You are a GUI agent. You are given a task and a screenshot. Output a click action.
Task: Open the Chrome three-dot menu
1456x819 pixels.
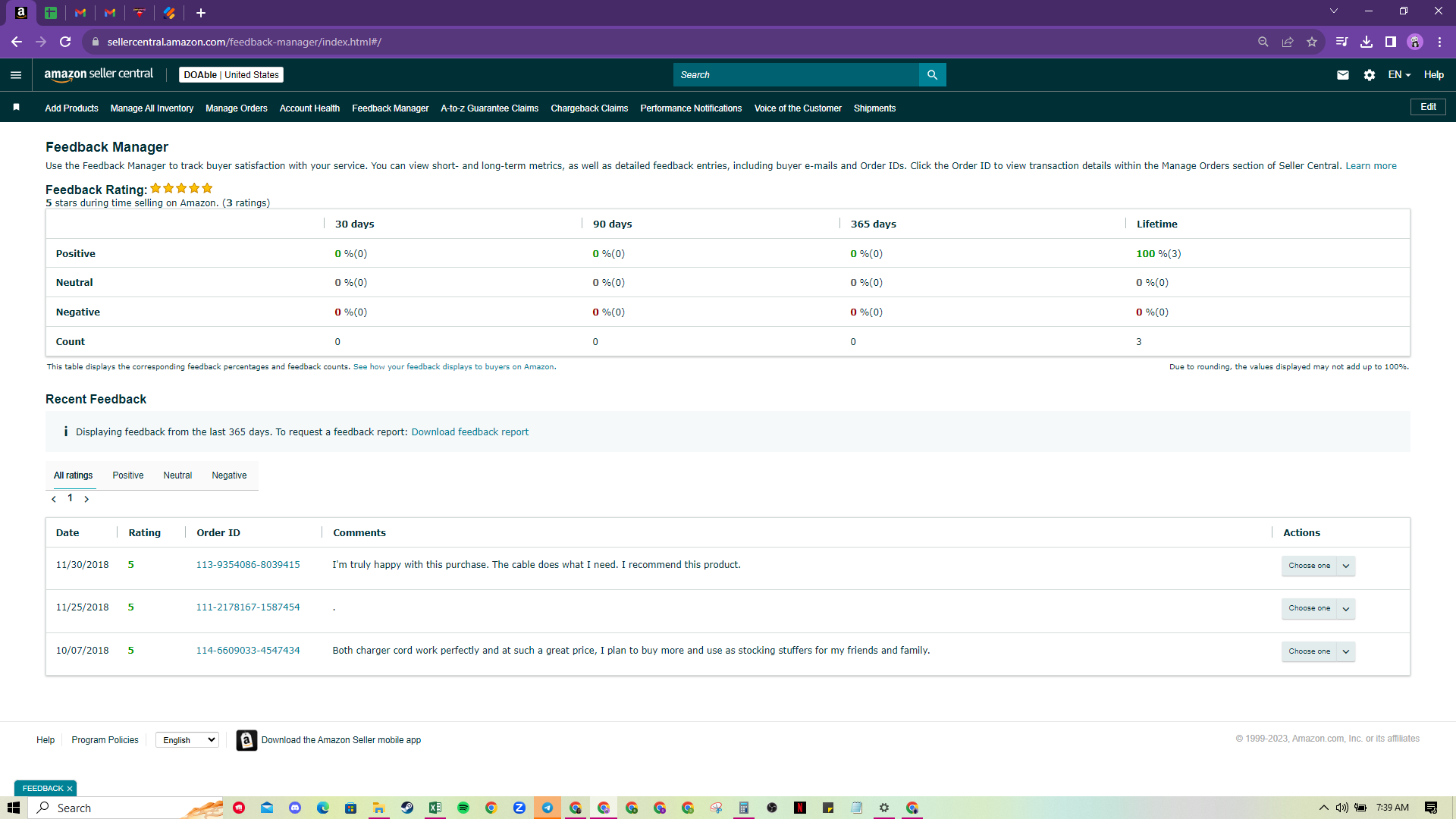(x=1439, y=42)
